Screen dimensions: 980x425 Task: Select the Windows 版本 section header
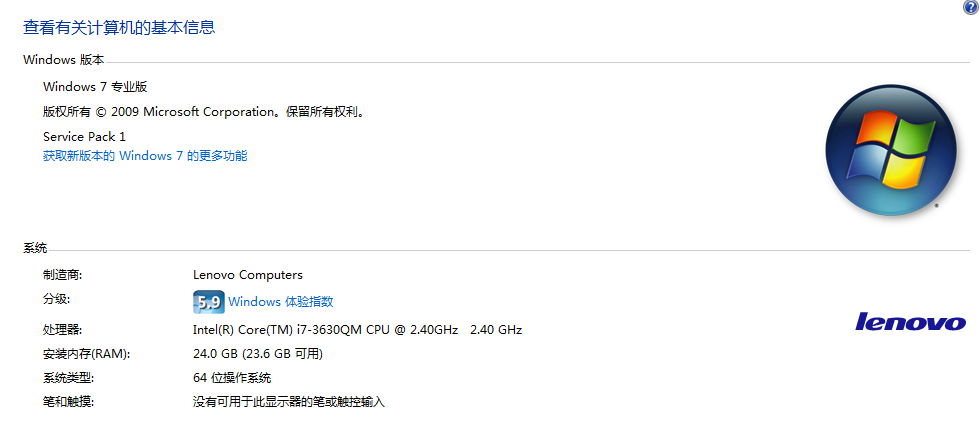64,60
